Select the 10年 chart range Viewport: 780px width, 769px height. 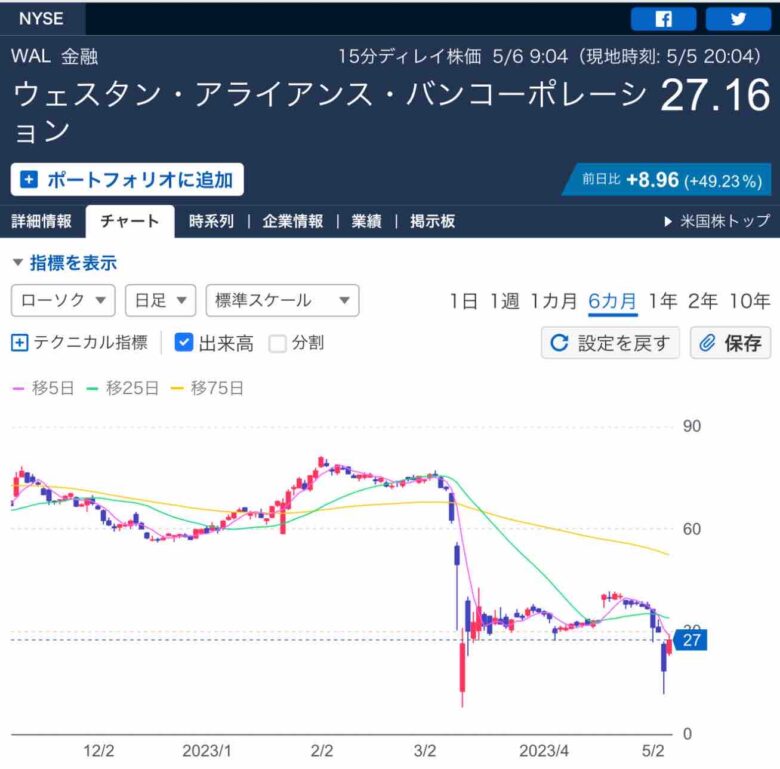750,301
